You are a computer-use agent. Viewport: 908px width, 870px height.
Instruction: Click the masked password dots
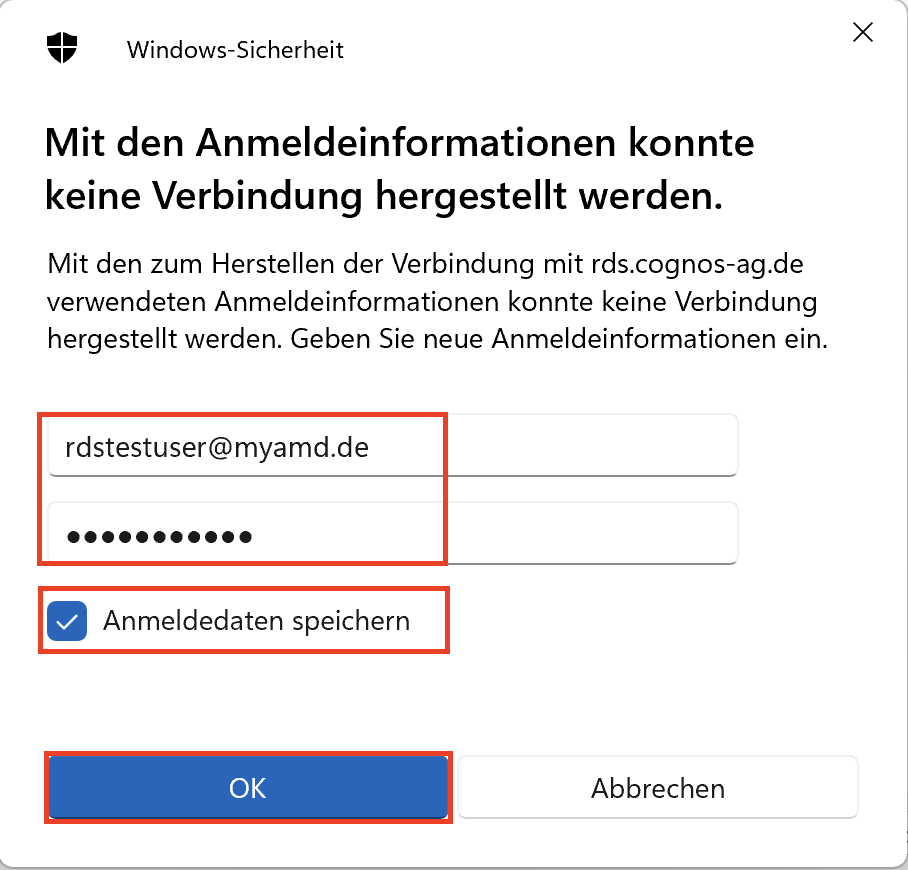pyautogui.click(x=159, y=537)
